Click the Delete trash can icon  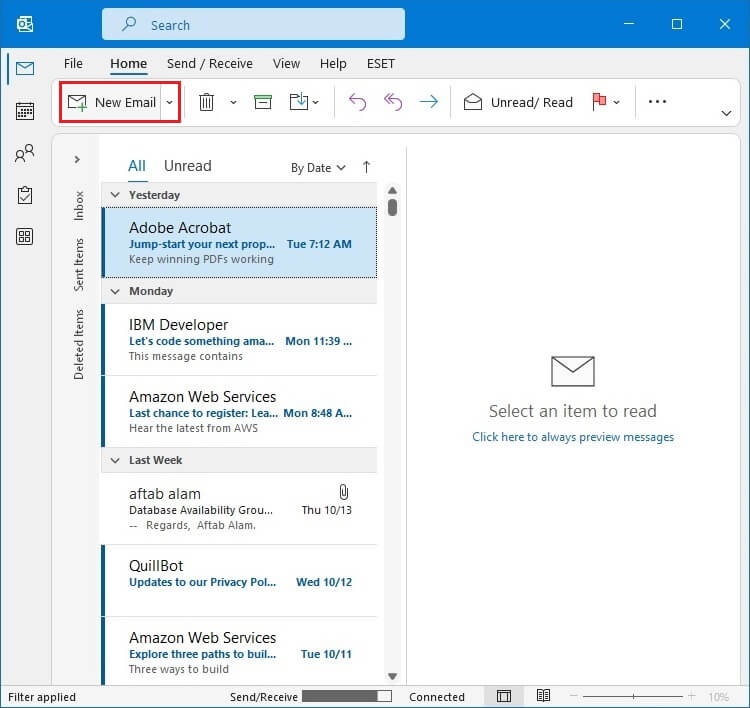pos(206,102)
